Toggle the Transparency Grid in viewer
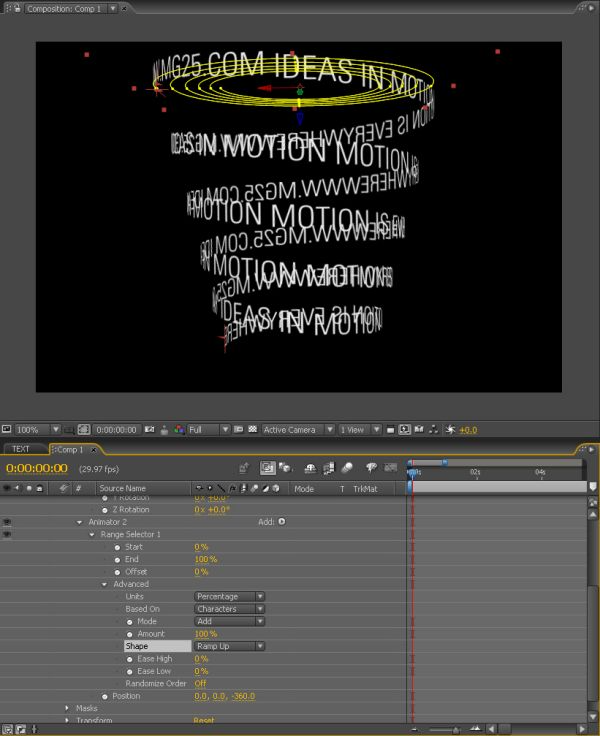Screen dimensions: 600x736 coord(253,429)
